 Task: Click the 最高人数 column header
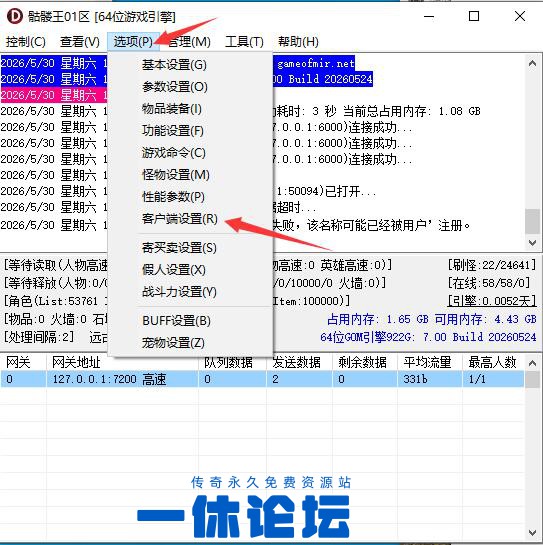click(x=494, y=363)
